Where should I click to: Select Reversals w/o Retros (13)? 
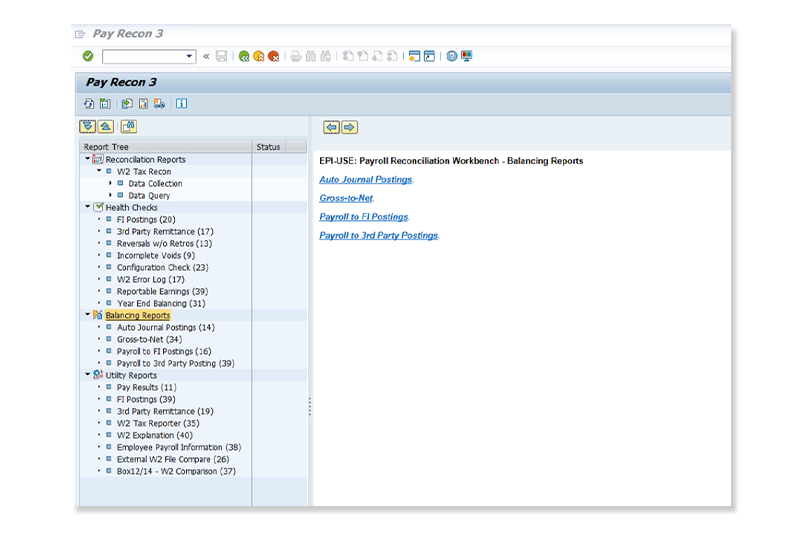[x=164, y=243]
